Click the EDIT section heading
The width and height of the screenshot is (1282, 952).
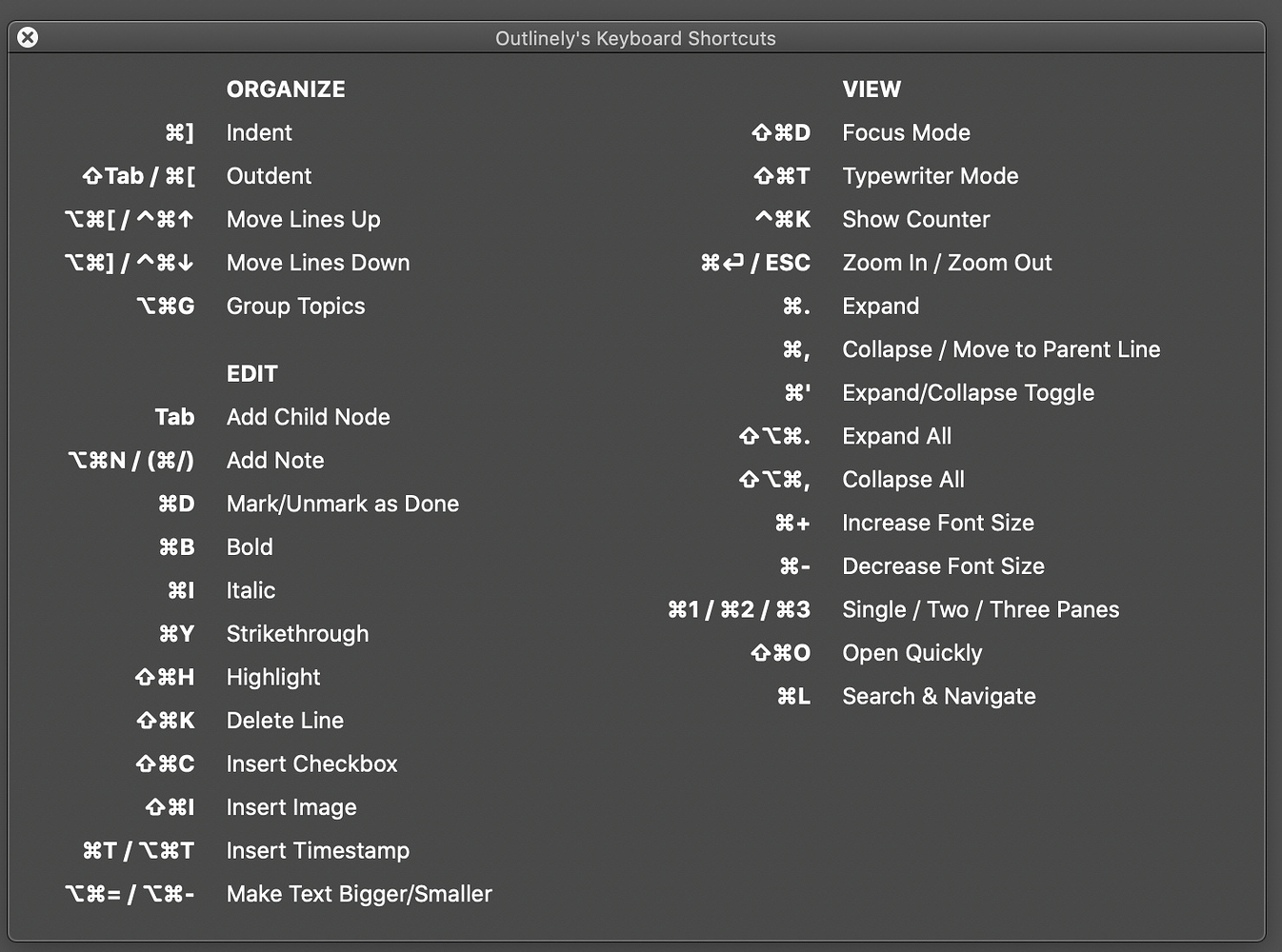[x=251, y=374]
